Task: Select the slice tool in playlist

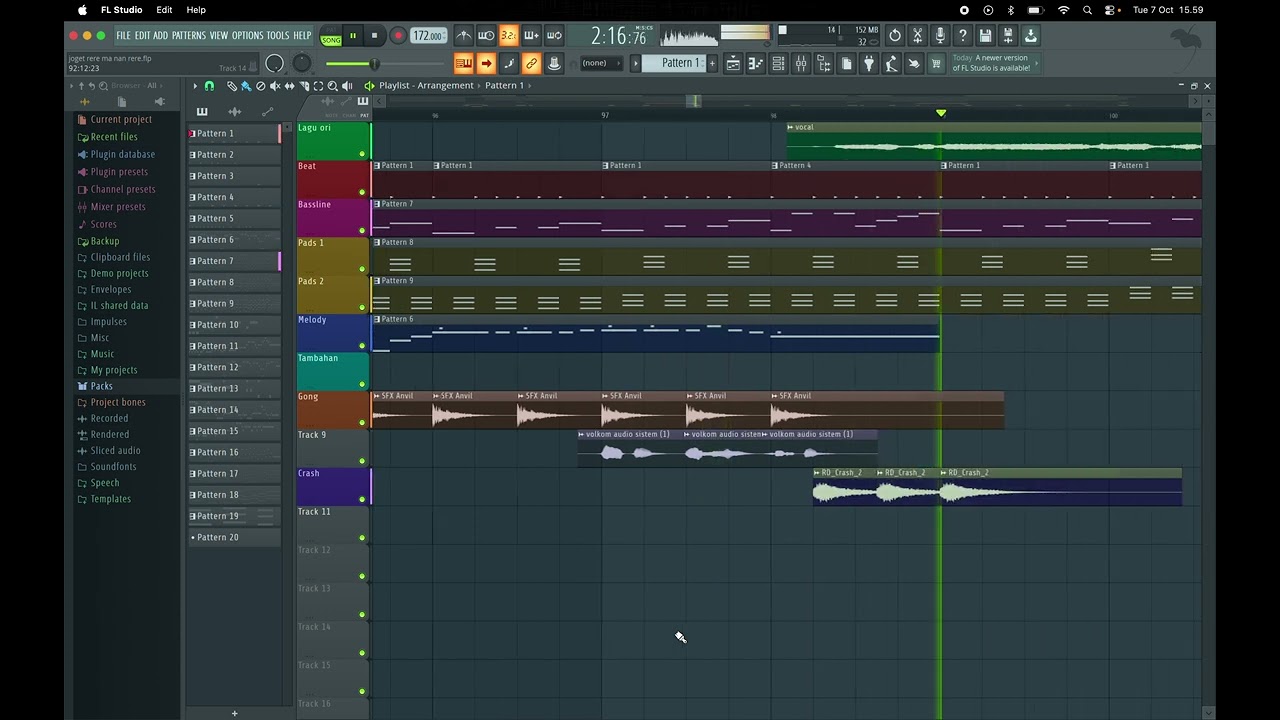Action: (x=304, y=86)
